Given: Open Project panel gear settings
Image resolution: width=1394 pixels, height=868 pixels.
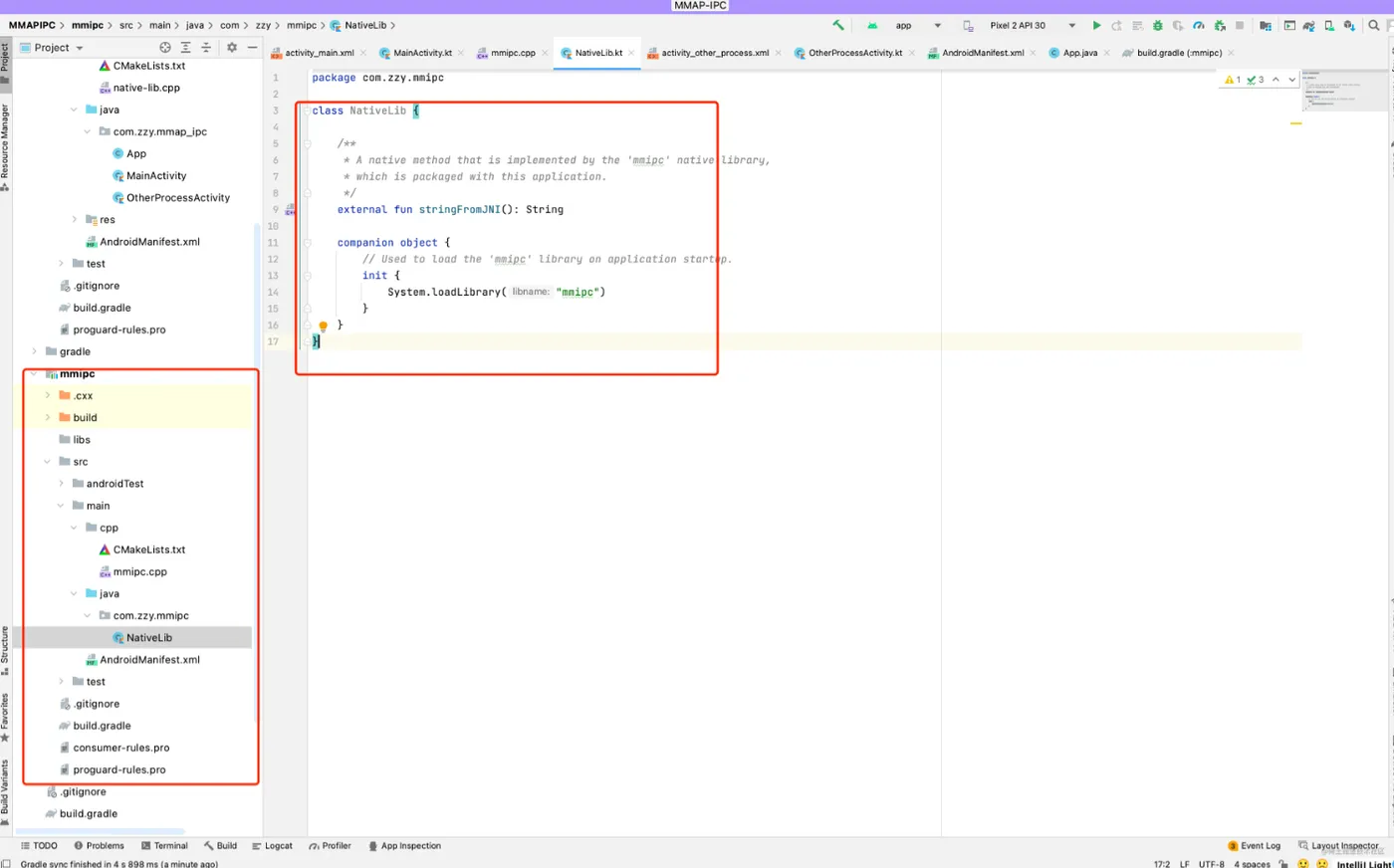Looking at the screenshot, I should [232, 47].
